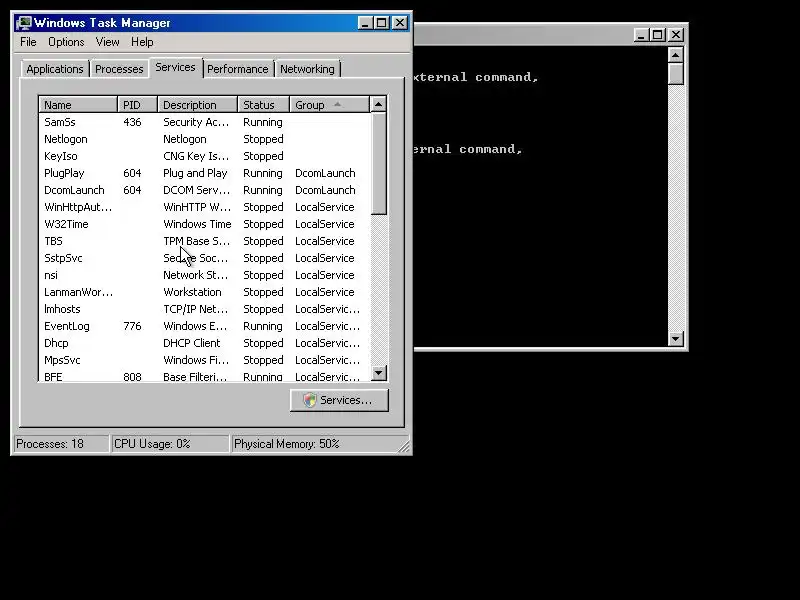Click the services list scroll up arrow

point(378,105)
